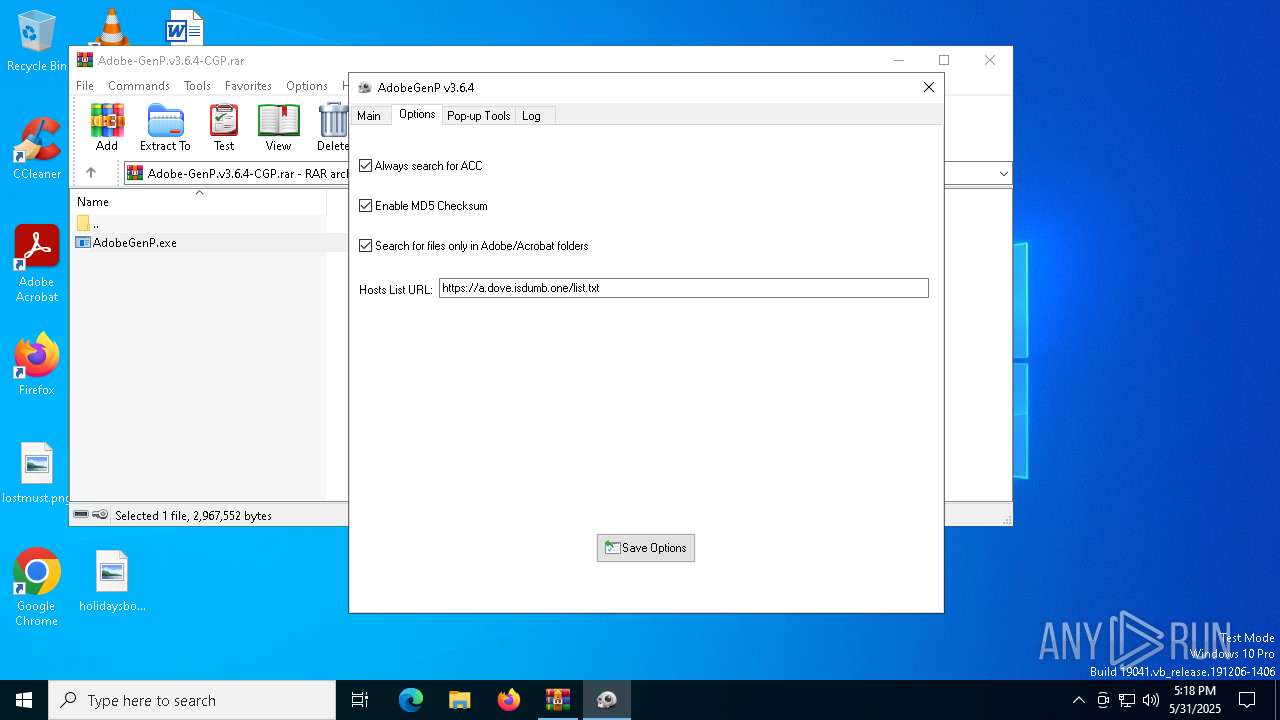Select AdobeGenP.exe in the archive list
The width and height of the screenshot is (1280, 720).
pos(126,243)
